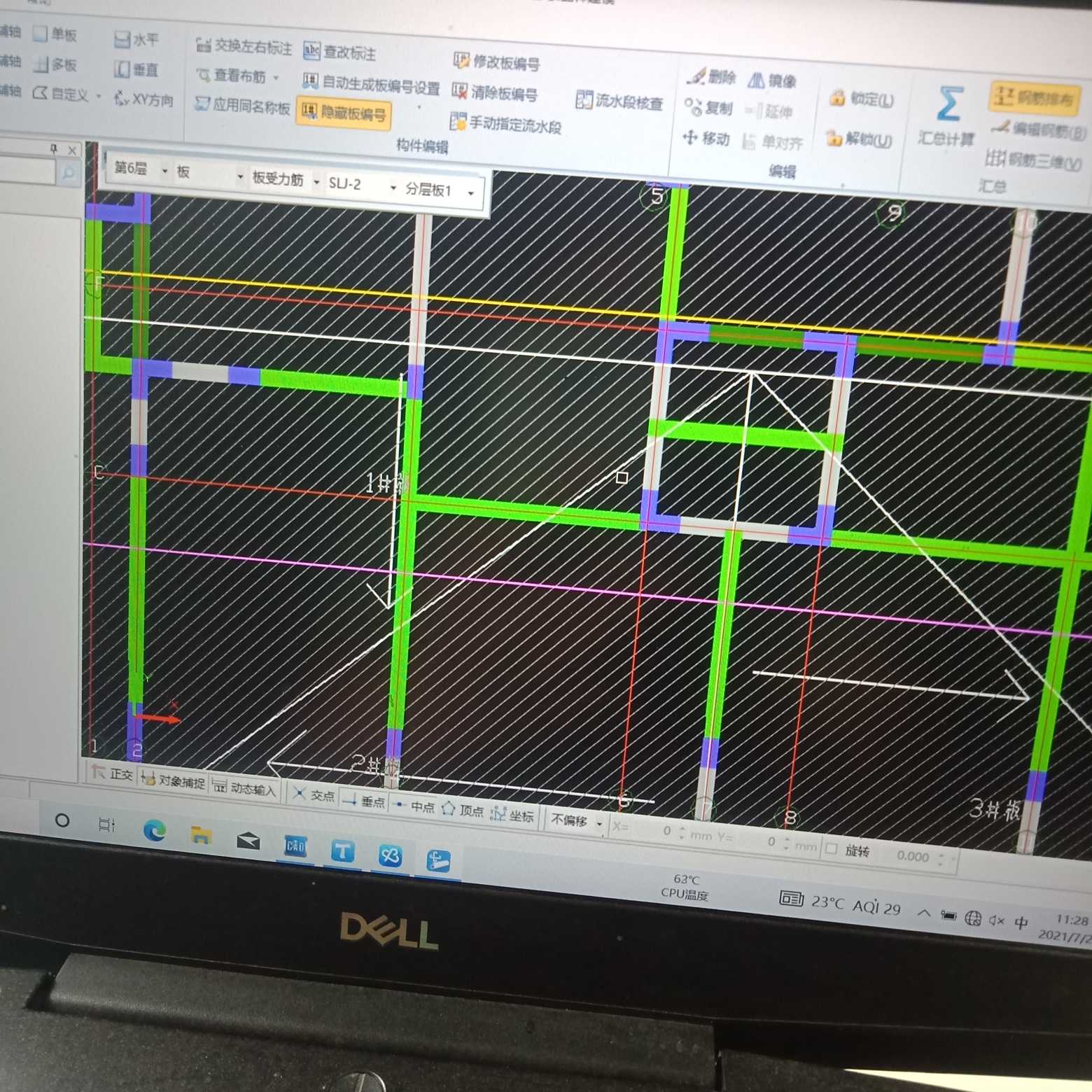
Task: Toggle 垂点 perpendicular snap
Action: 364,800
